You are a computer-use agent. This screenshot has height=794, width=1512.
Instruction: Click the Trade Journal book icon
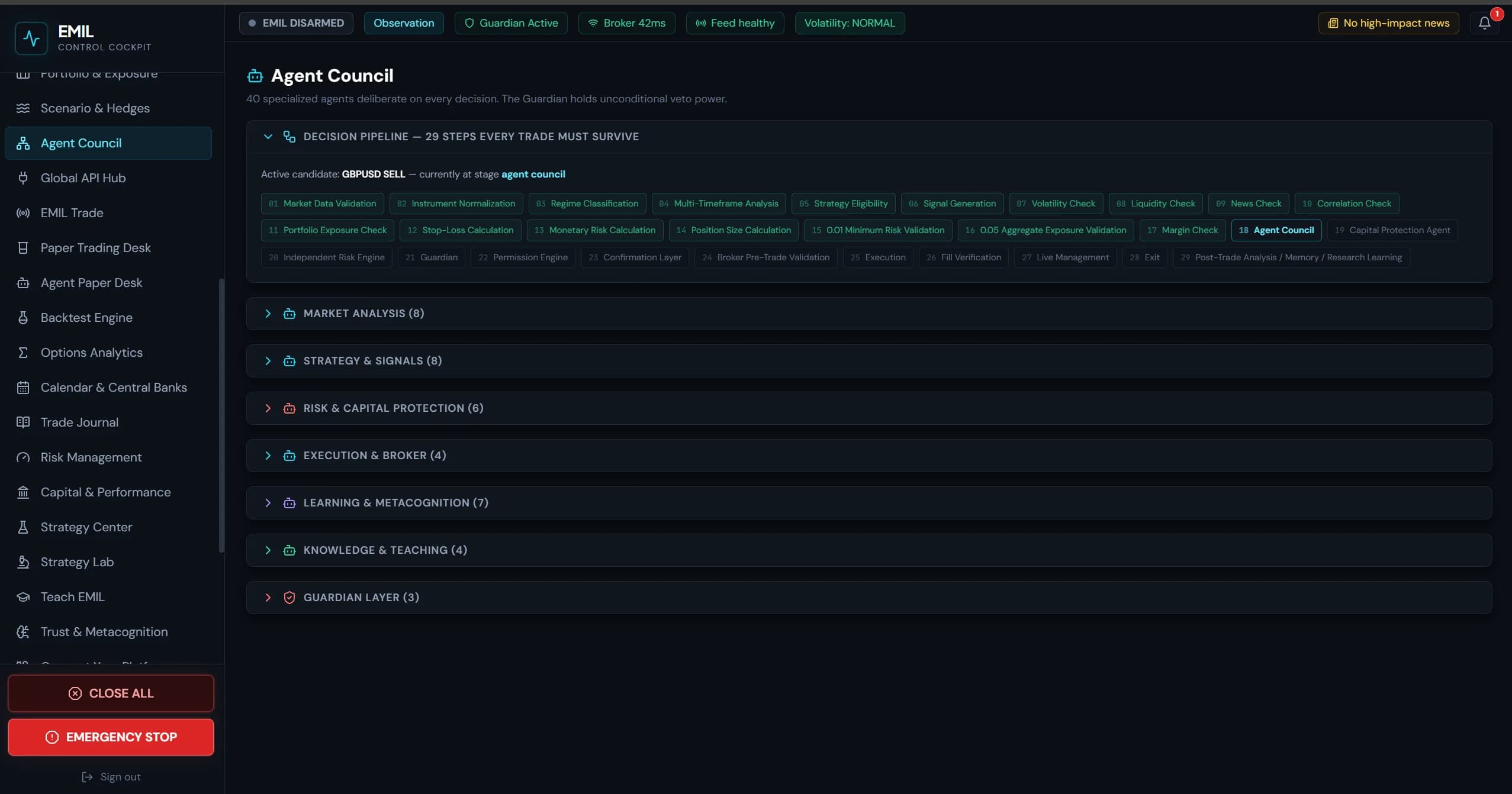[x=23, y=422]
